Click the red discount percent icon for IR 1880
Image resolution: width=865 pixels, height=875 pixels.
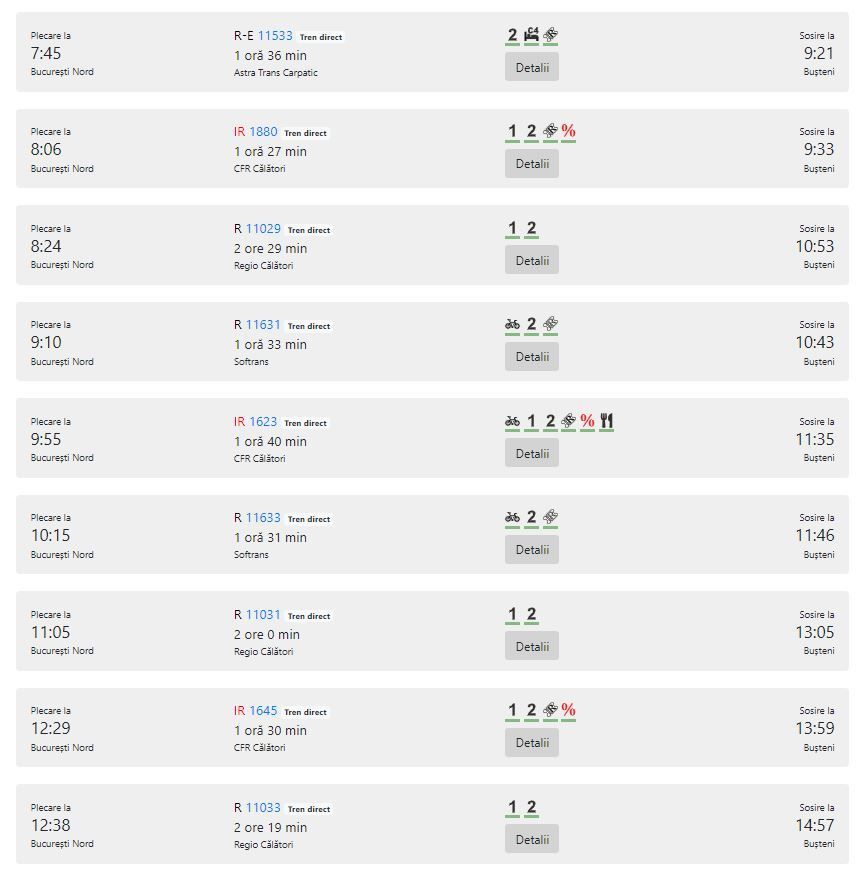click(x=568, y=131)
